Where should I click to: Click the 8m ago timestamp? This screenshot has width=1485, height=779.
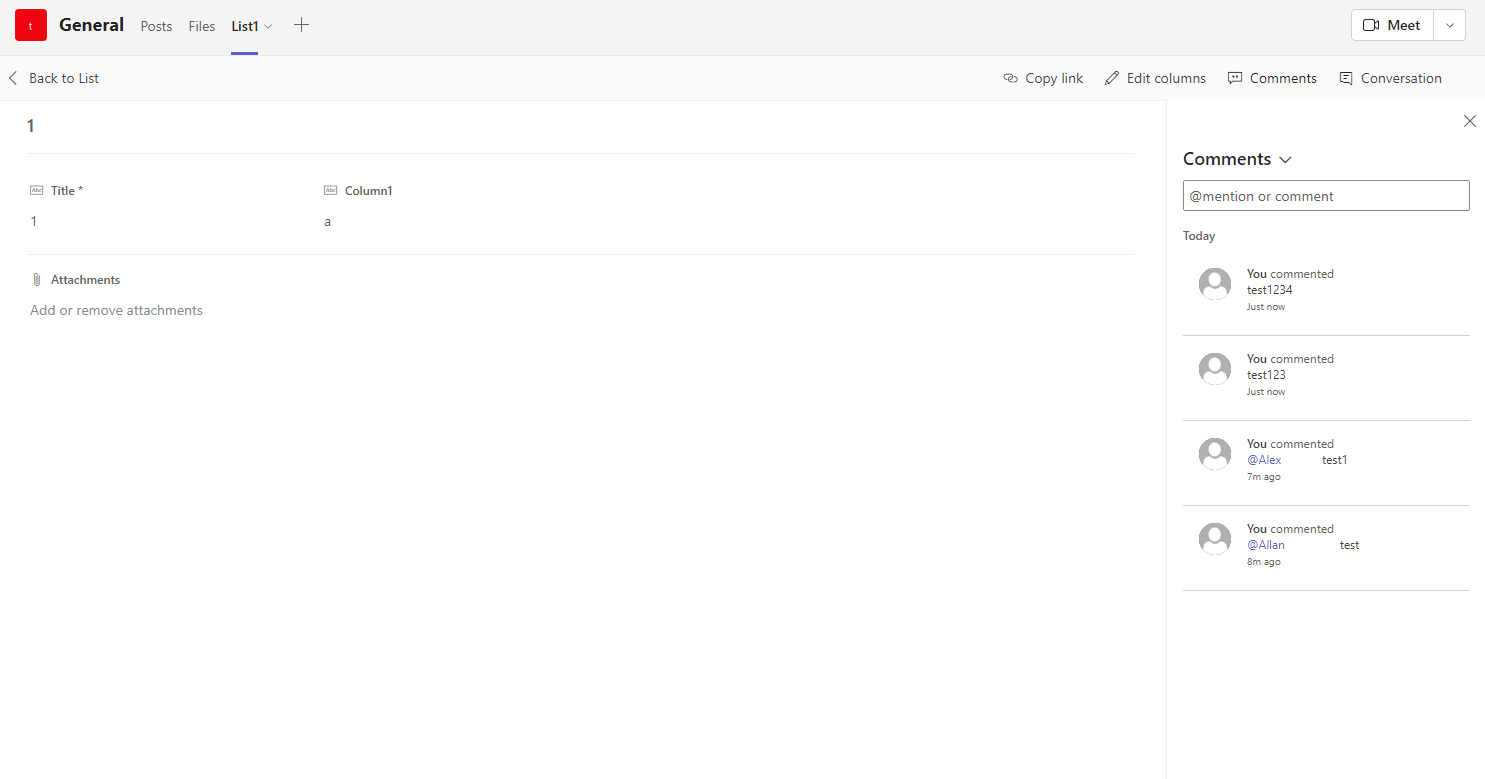[1264, 562]
